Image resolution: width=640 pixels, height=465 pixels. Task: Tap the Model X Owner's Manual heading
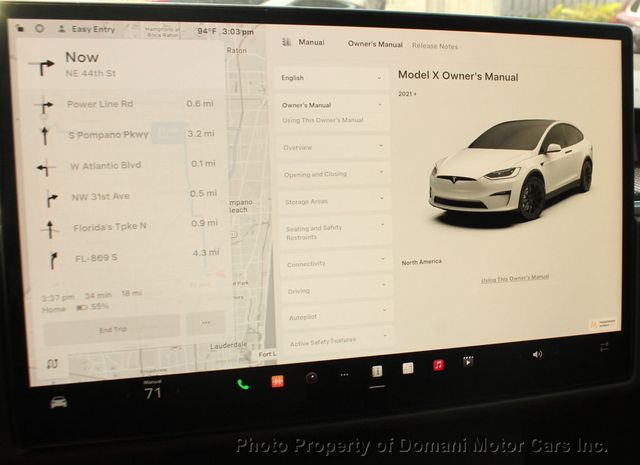coord(458,76)
